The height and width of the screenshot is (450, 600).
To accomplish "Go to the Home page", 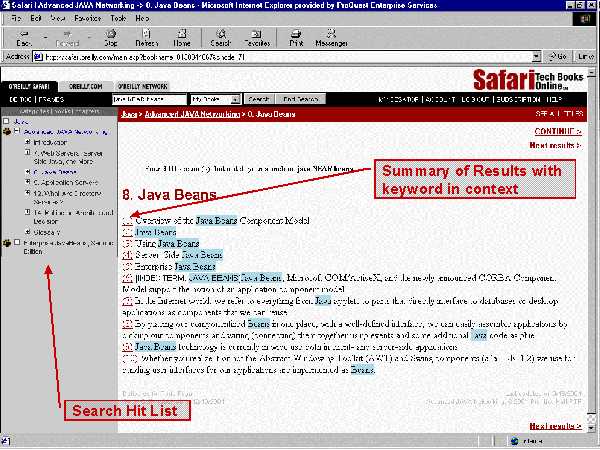I will (x=182, y=38).
